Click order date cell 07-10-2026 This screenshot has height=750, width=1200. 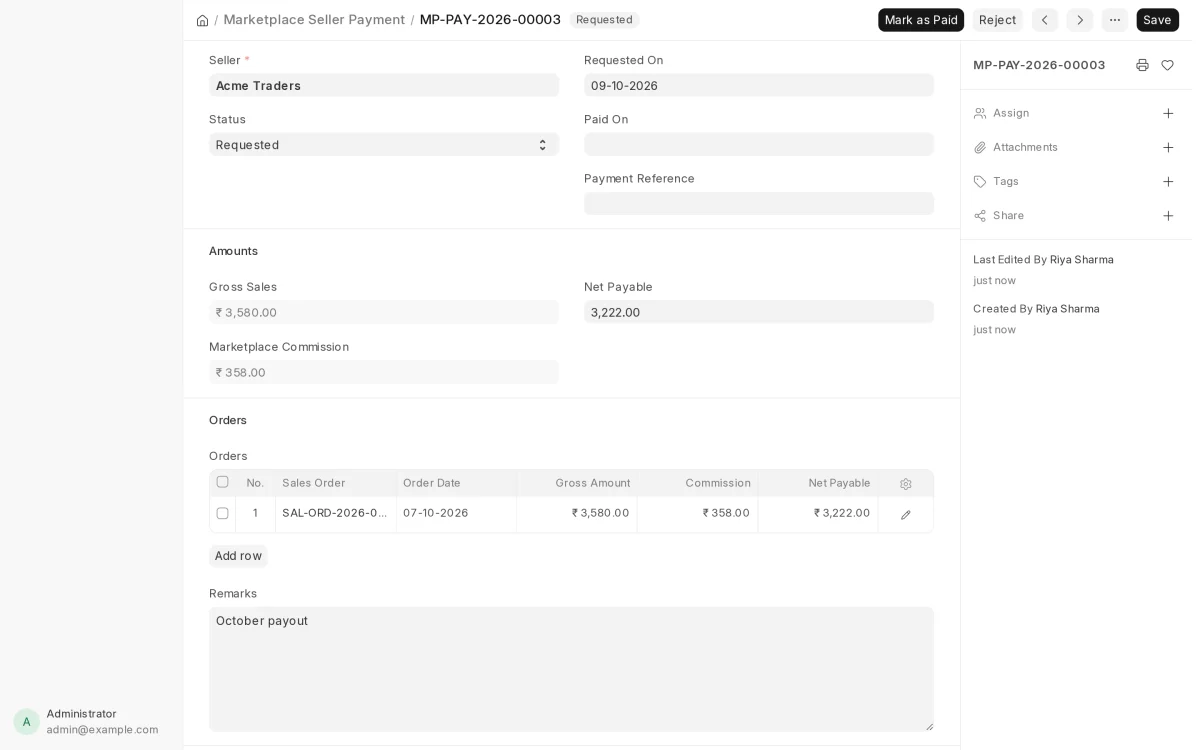pyautogui.click(x=456, y=513)
